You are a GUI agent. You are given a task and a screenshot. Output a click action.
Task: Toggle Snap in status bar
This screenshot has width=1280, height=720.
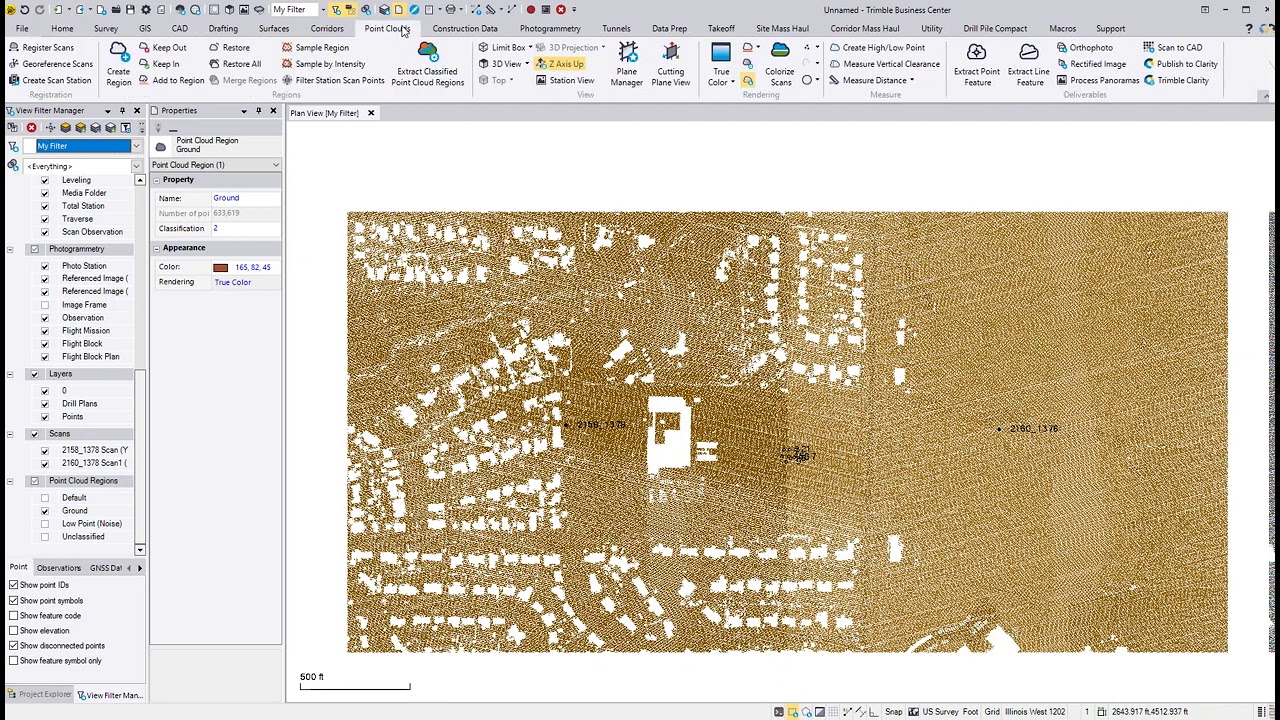(x=893, y=712)
